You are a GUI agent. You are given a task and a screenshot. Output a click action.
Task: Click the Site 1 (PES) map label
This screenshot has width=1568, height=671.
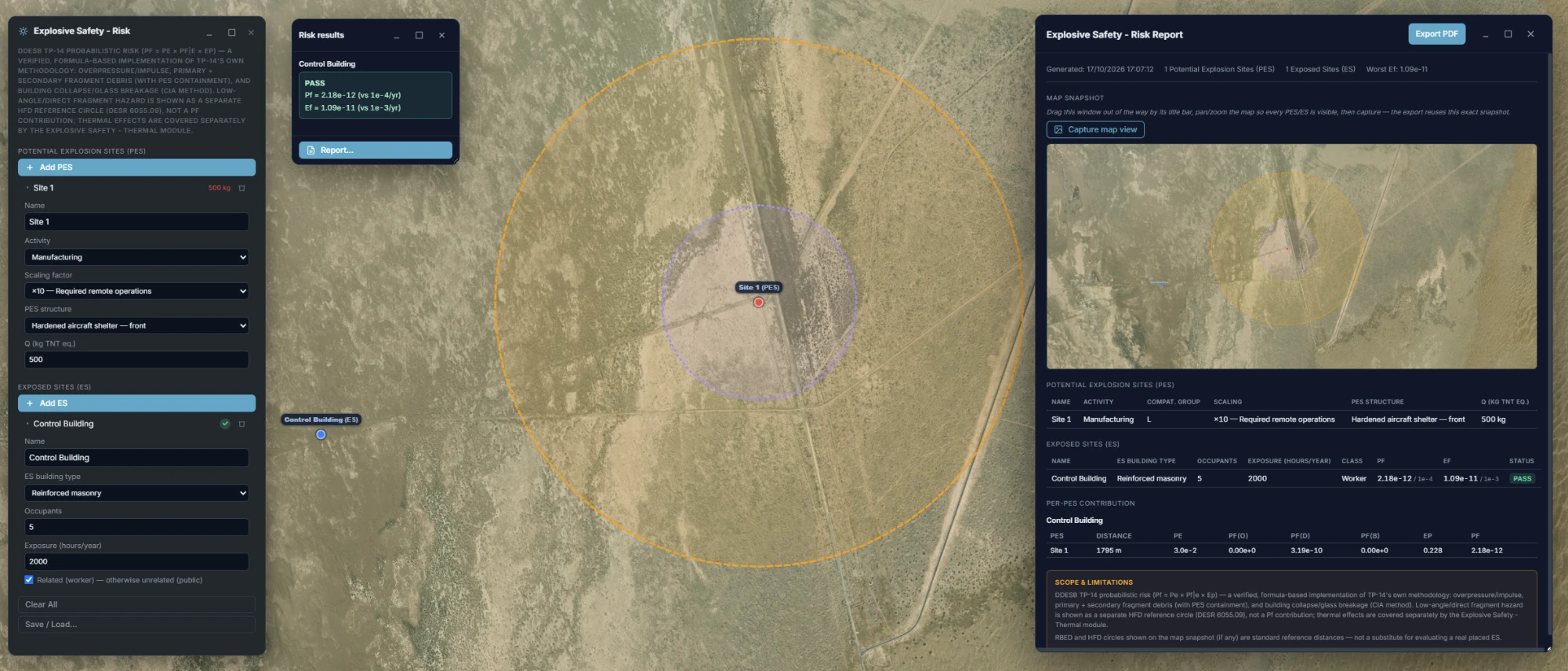758,288
